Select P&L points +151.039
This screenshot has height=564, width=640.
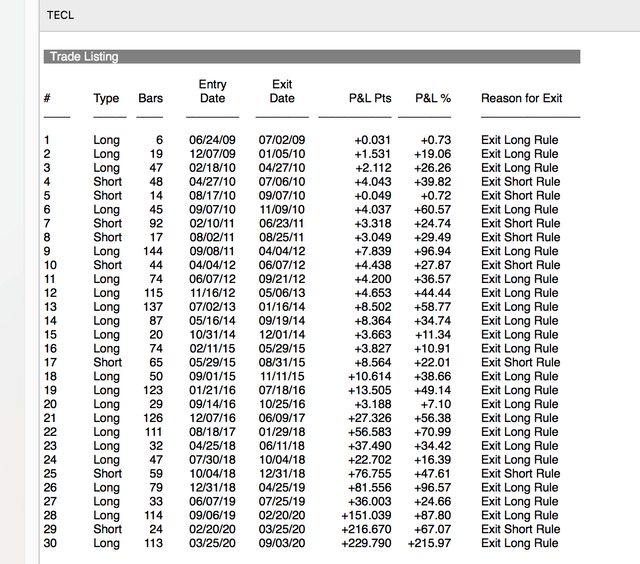(x=367, y=515)
